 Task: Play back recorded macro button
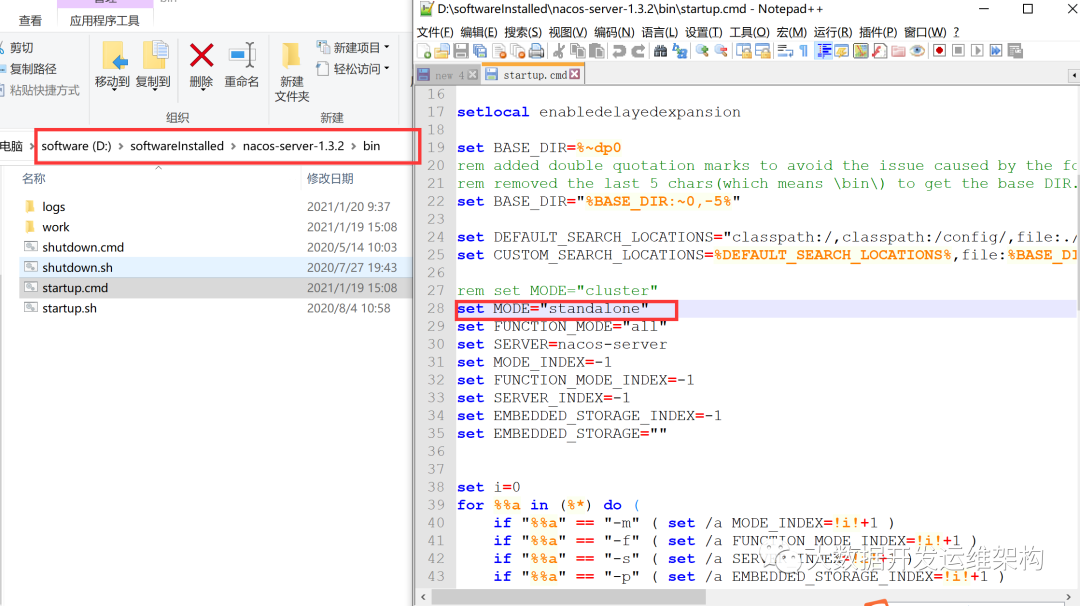tap(977, 51)
